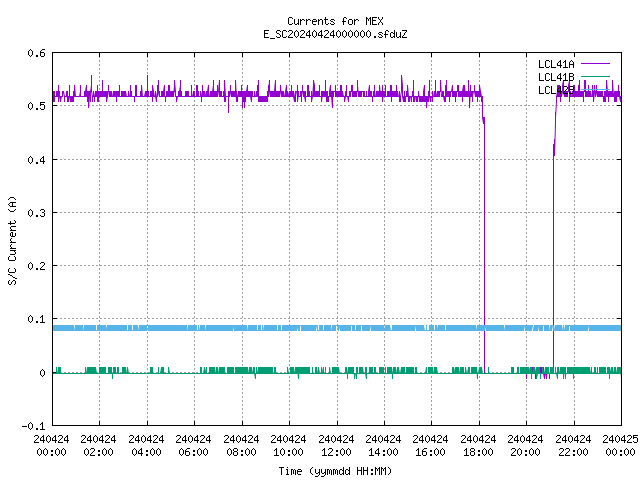Viewport: 640px width, 480px height.
Task: Click the y-axis label 'S/C Current (A)'
Action: pyautogui.click(x=12, y=240)
